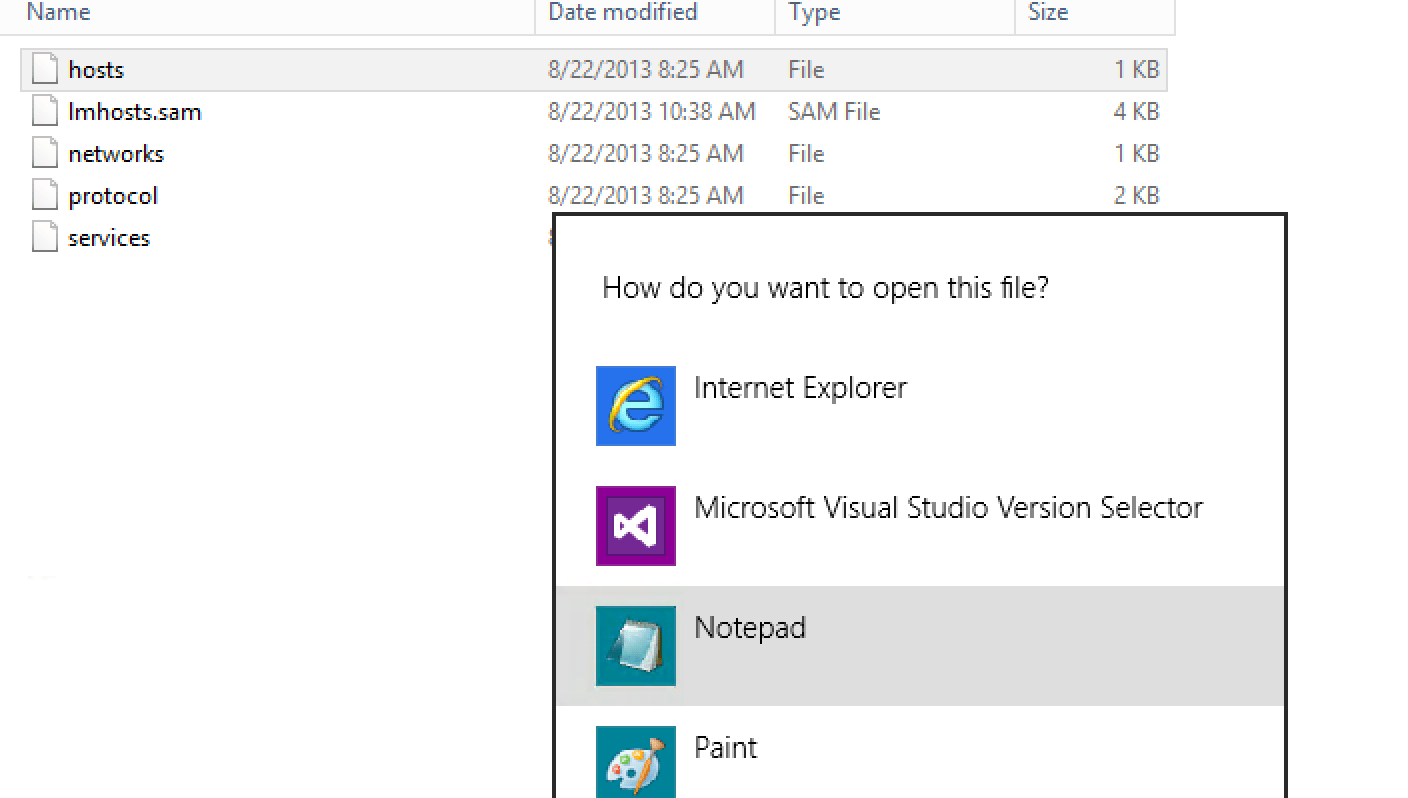Sort files by the Type column
1408x798 pixels.
[x=813, y=13]
